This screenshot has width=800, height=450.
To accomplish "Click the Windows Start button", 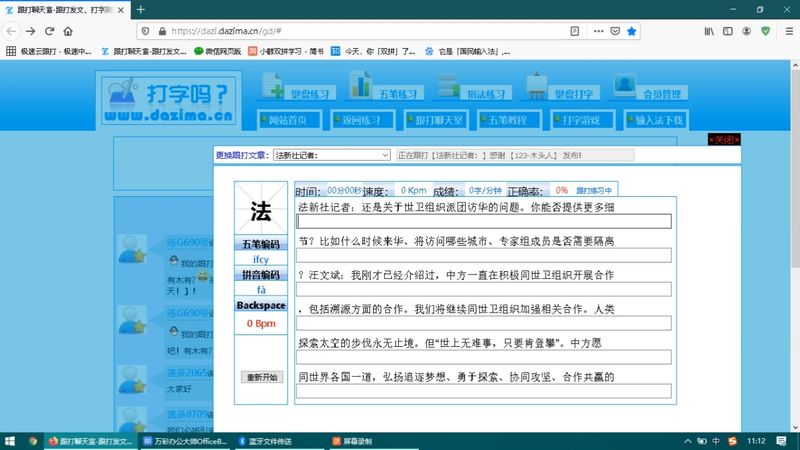I will point(12,440).
